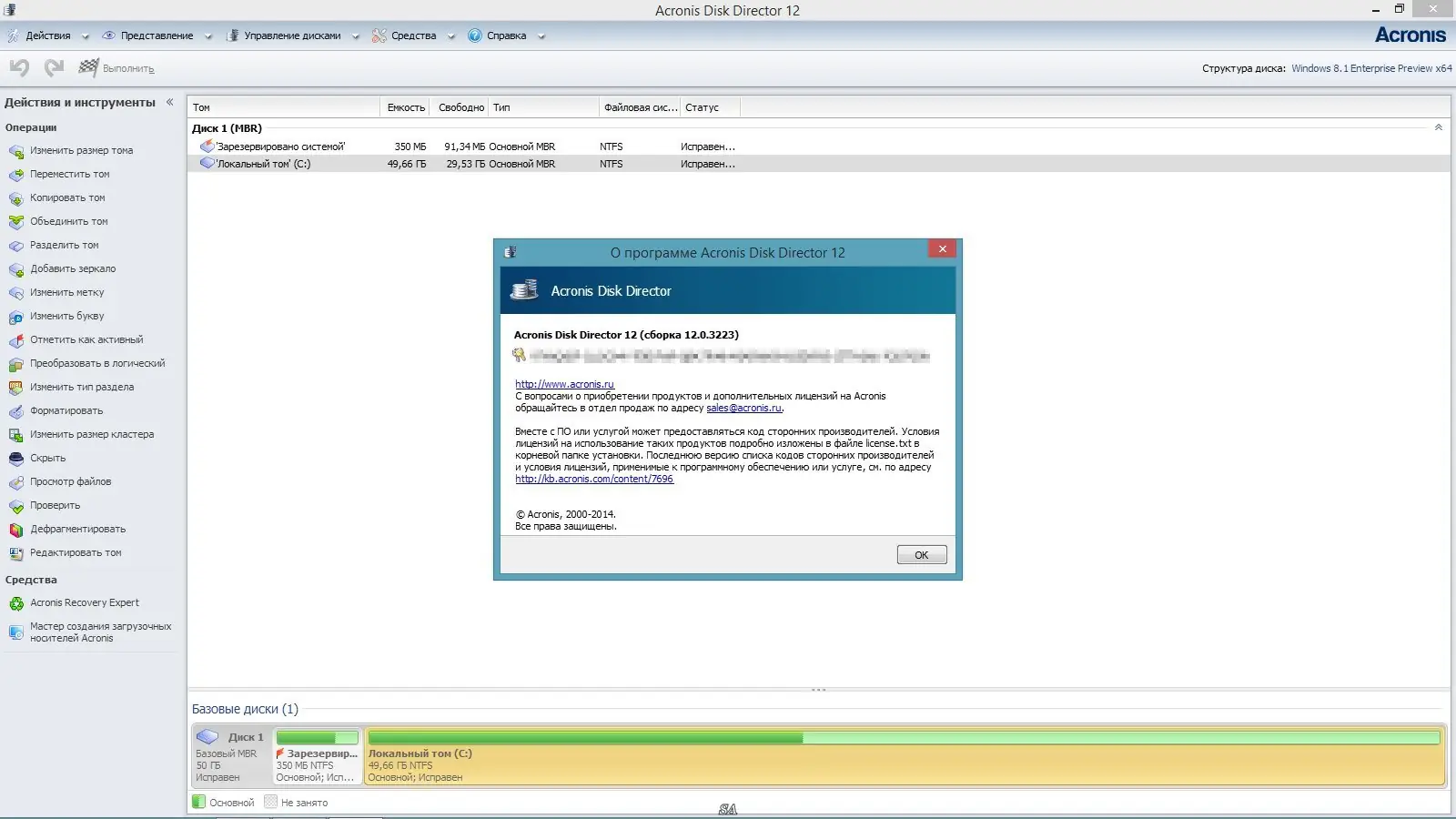Click the Диск 1 drive icon in disk map
Viewport: 1456px width, 819px height.
tap(207, 737)
